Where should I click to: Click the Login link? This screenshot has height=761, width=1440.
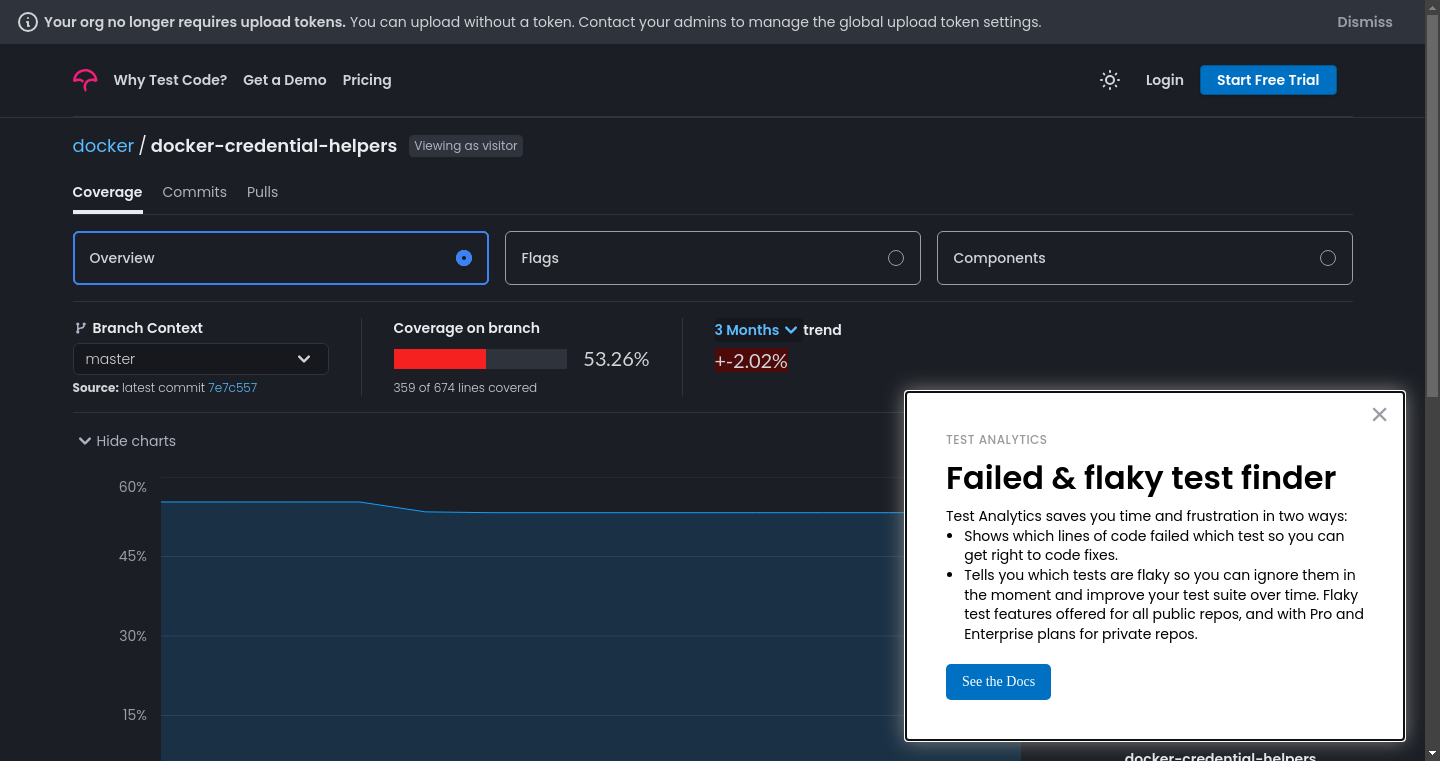1165,80
